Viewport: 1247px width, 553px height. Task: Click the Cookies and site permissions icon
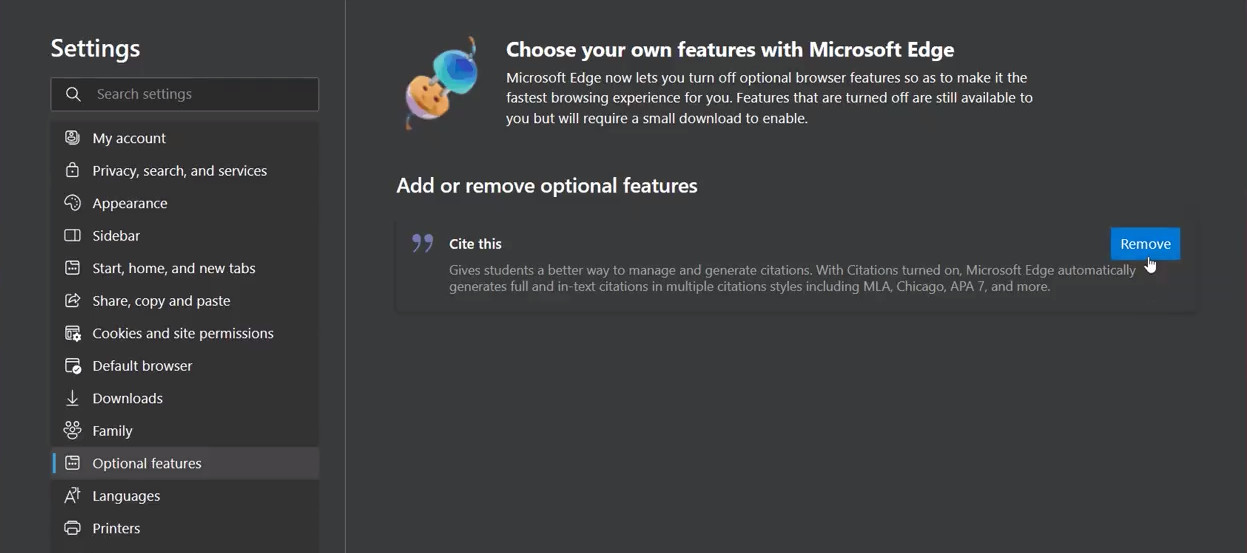(72, 333)
